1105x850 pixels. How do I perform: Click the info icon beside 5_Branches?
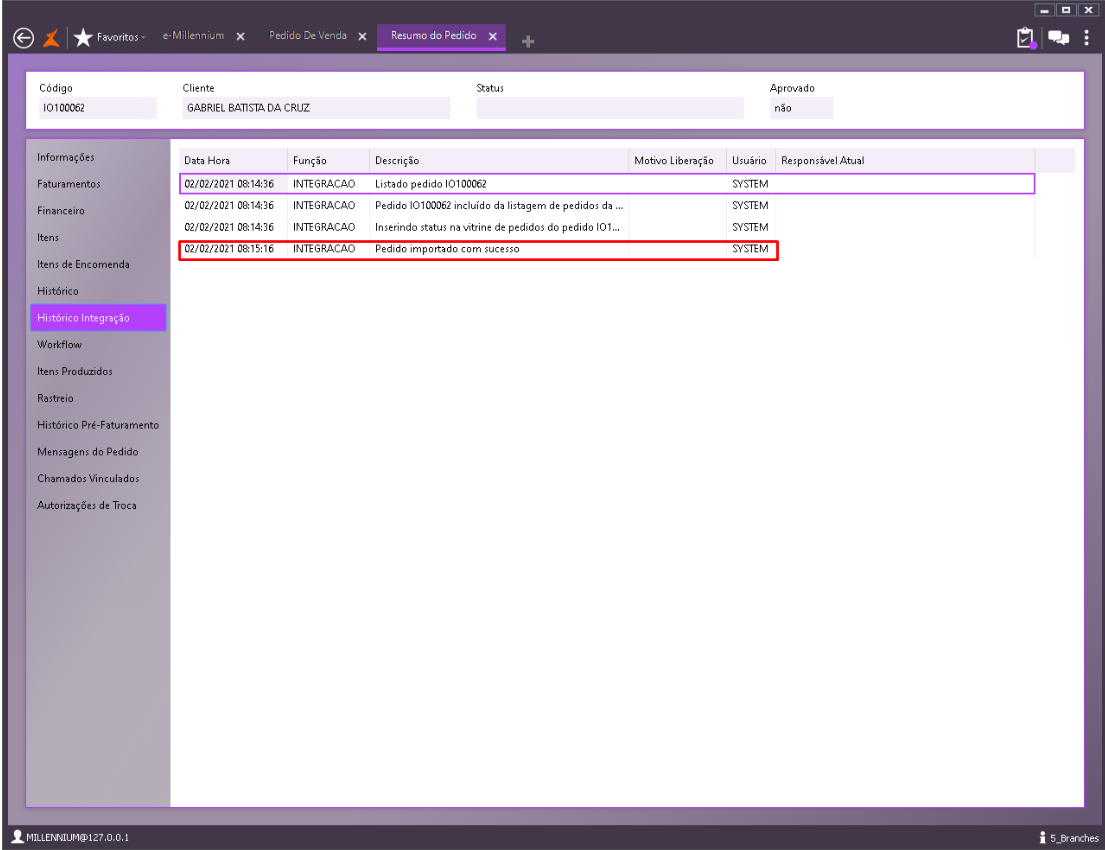[x=1042, y=837]
